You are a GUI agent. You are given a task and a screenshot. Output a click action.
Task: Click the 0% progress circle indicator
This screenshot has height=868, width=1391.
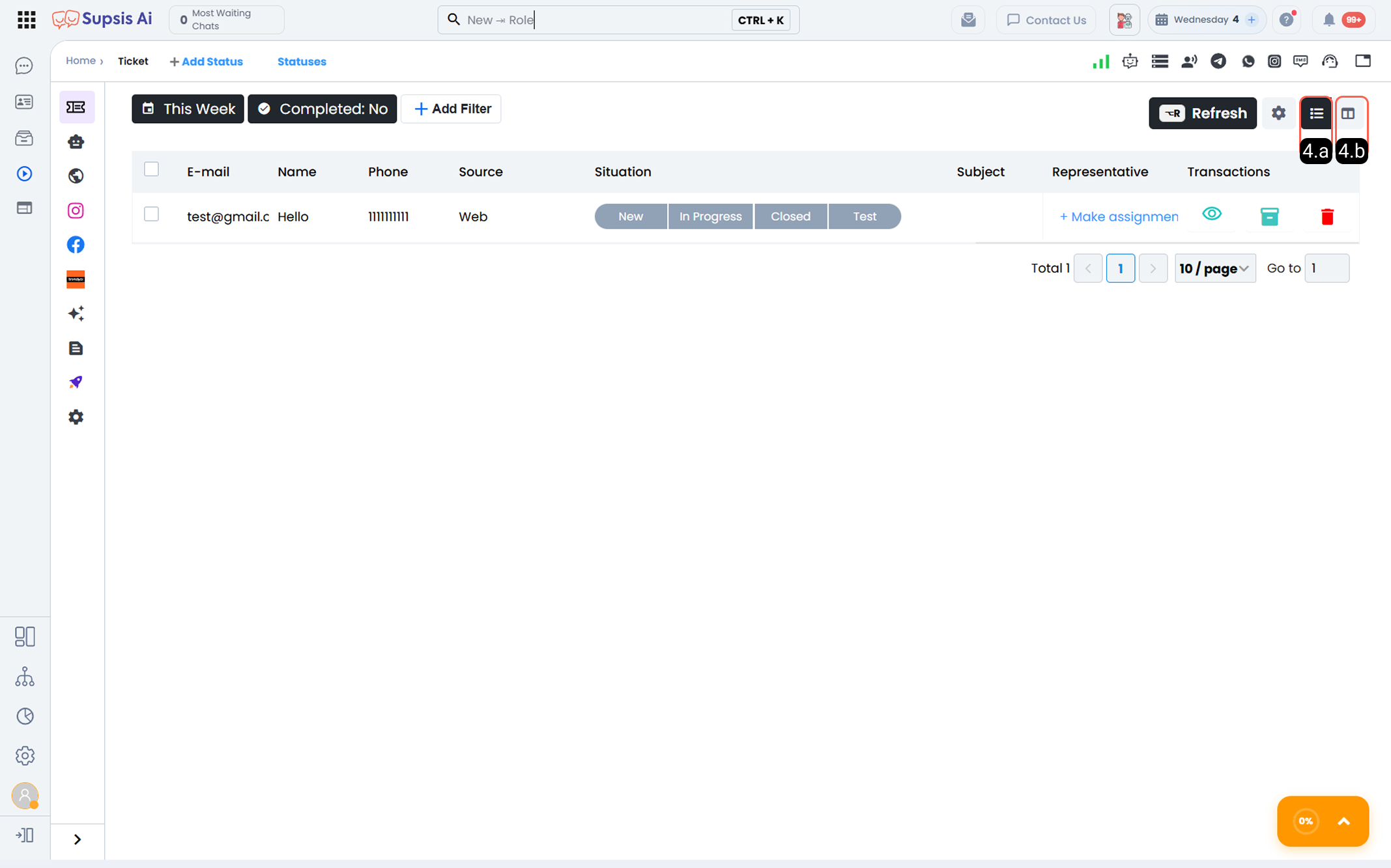click(1306, 821)
